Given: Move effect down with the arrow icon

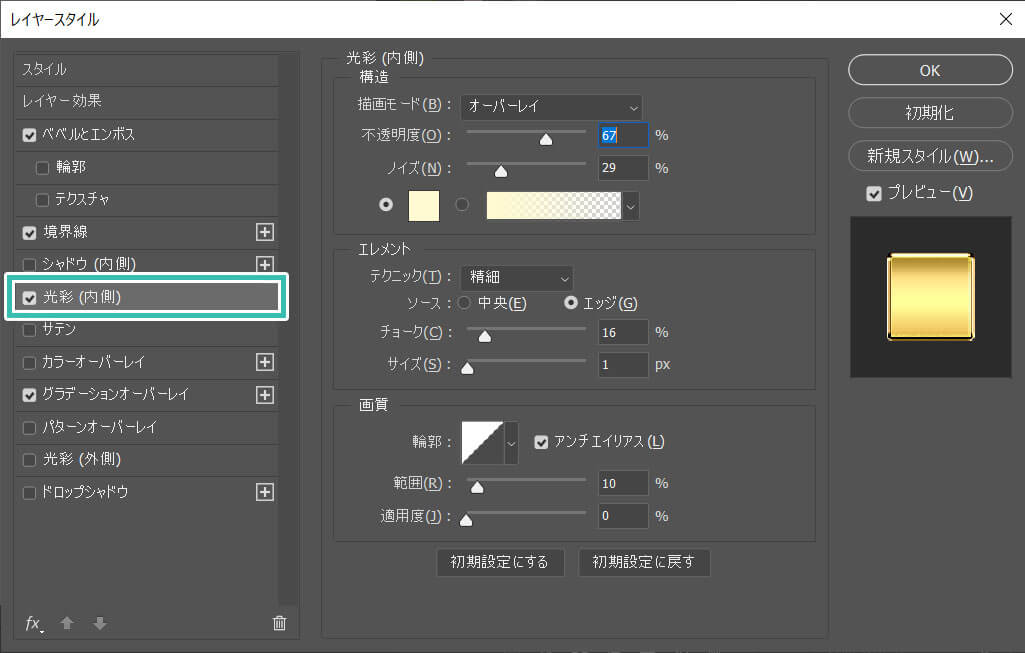Looking at the screenshot, I should (100, 623).
